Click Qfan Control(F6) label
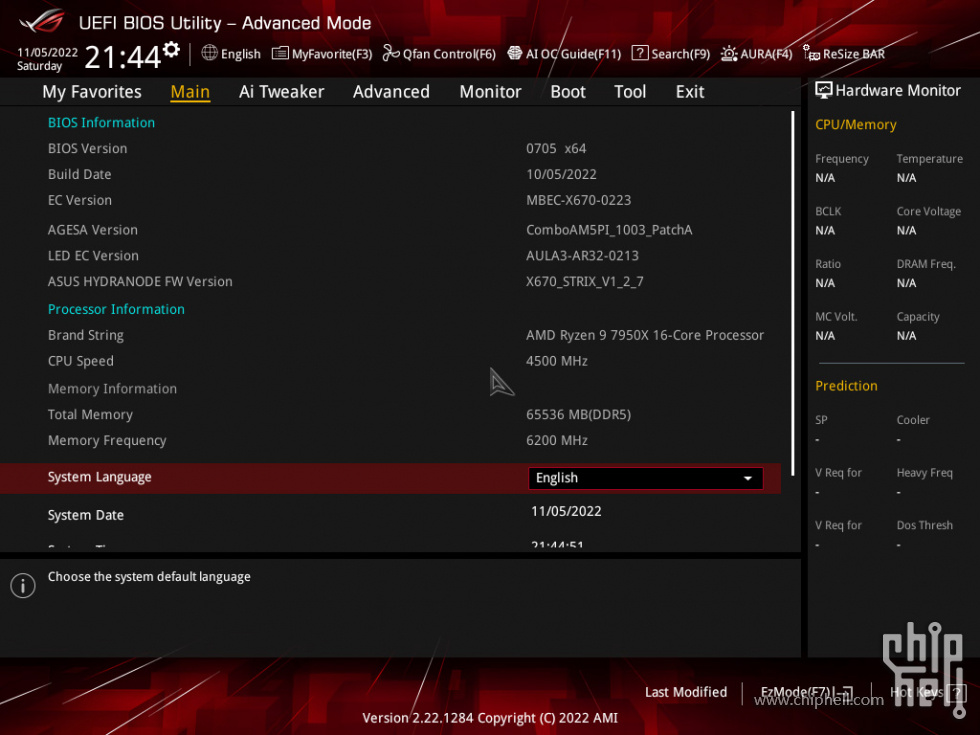Screen dimensions: 980x735 [449, 54]
